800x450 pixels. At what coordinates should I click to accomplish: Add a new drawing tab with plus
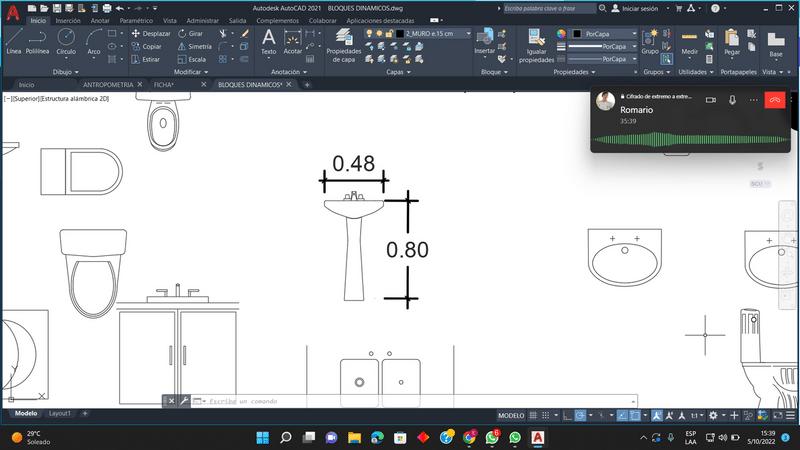tap(307, 85)
